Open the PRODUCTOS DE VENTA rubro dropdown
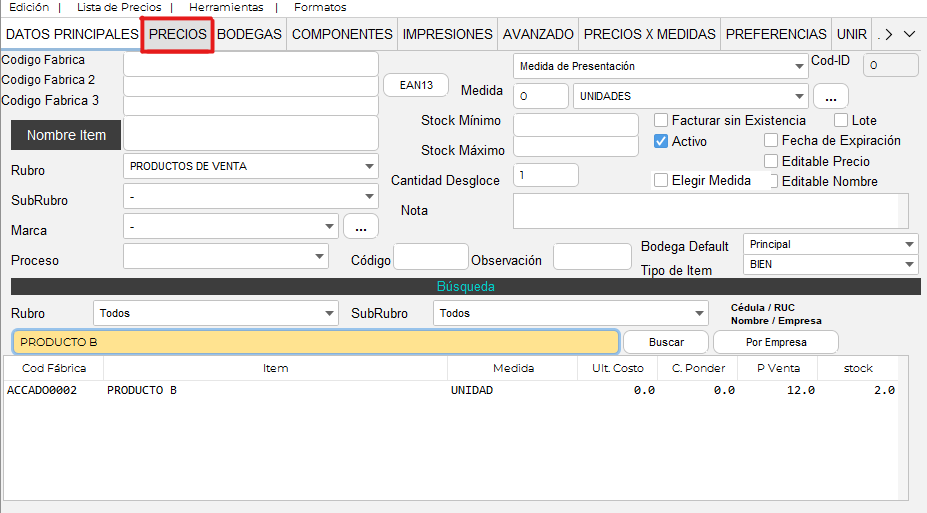 (250, 166)
